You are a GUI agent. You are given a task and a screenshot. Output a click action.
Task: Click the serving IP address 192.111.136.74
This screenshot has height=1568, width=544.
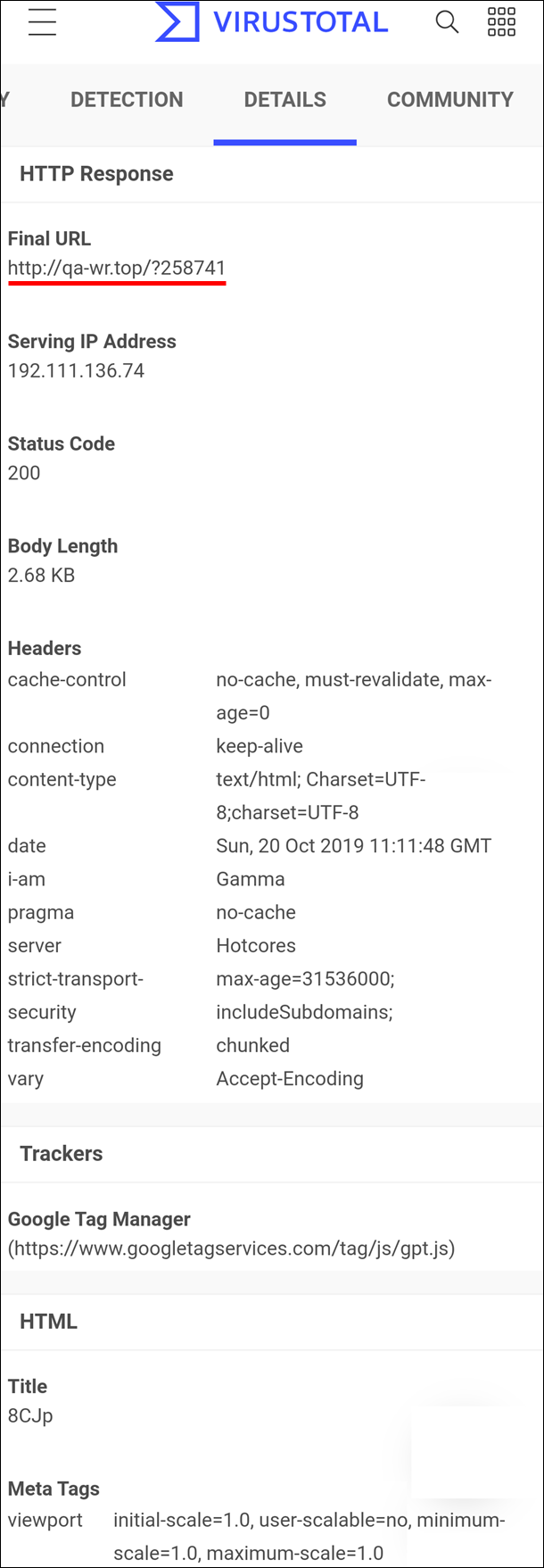tap(76, 371)
